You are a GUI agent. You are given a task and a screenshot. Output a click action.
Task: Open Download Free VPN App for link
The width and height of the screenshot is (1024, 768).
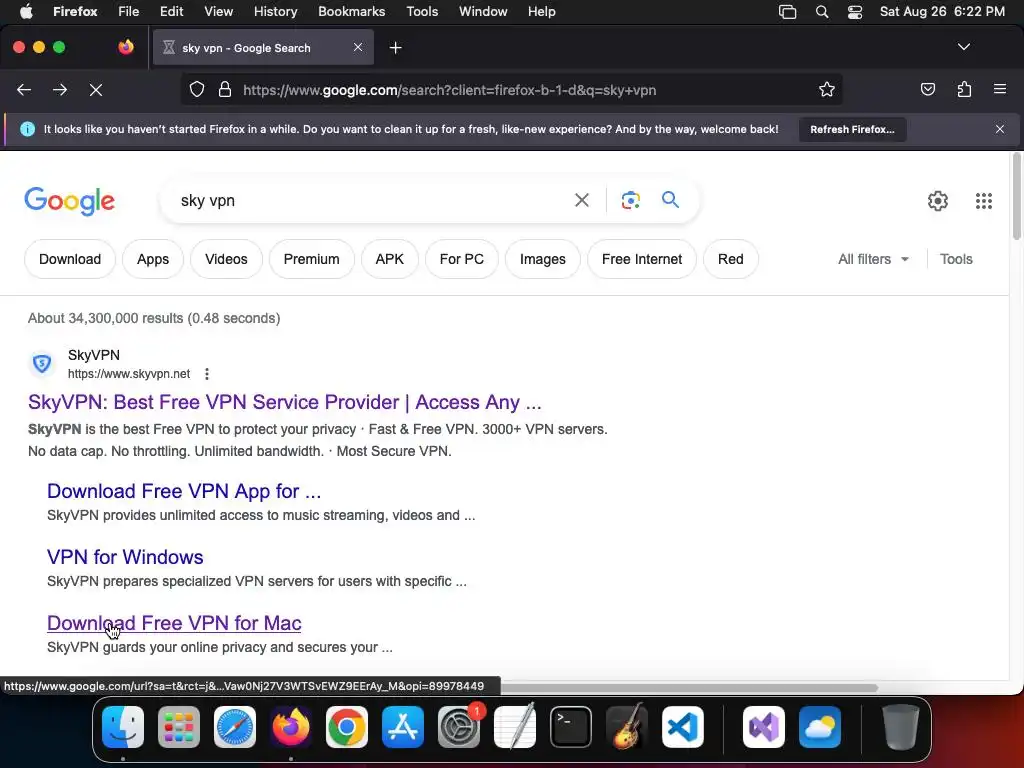coord(184,491)
